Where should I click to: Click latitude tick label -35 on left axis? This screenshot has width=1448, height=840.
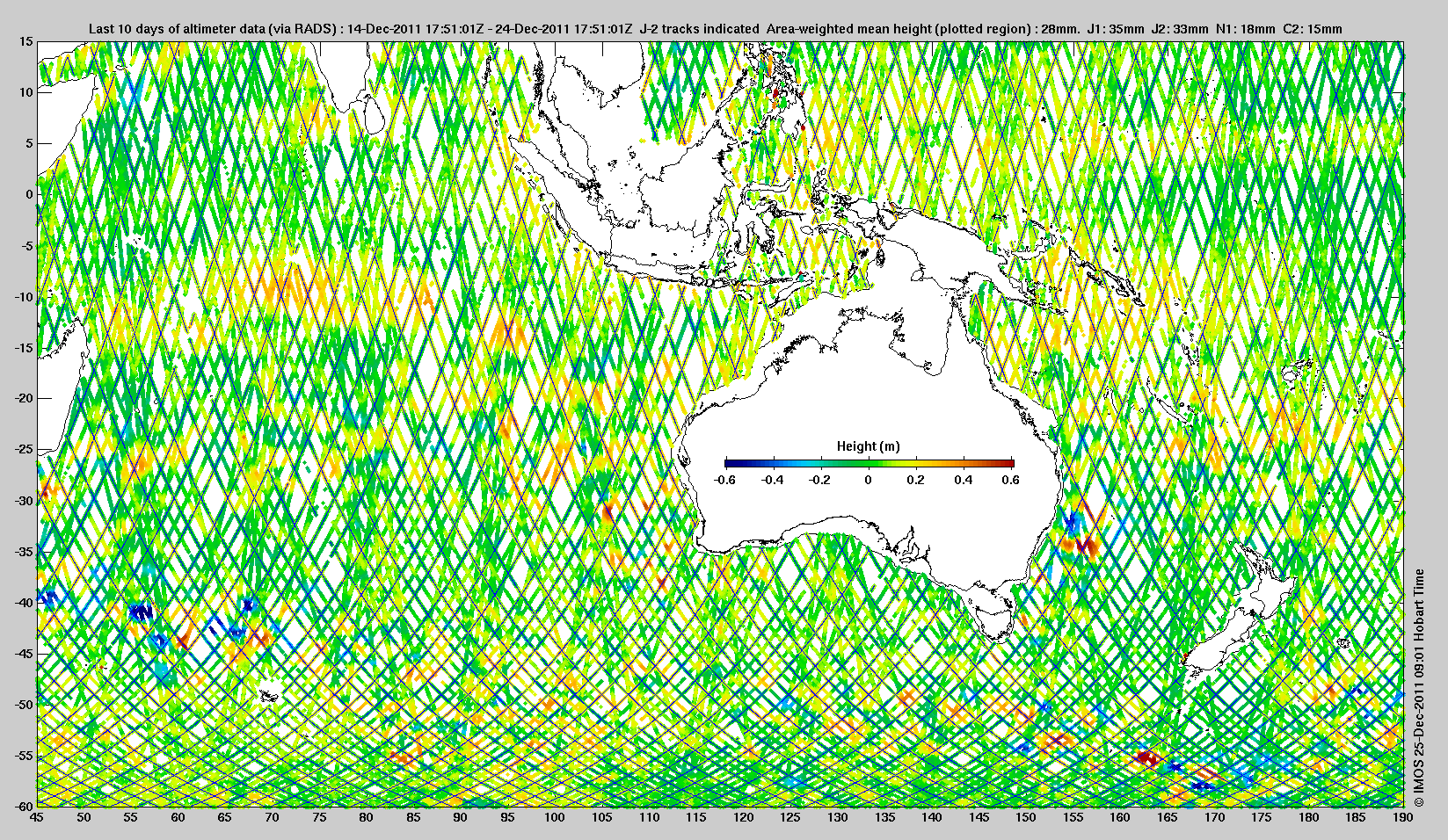coord(23,552)
